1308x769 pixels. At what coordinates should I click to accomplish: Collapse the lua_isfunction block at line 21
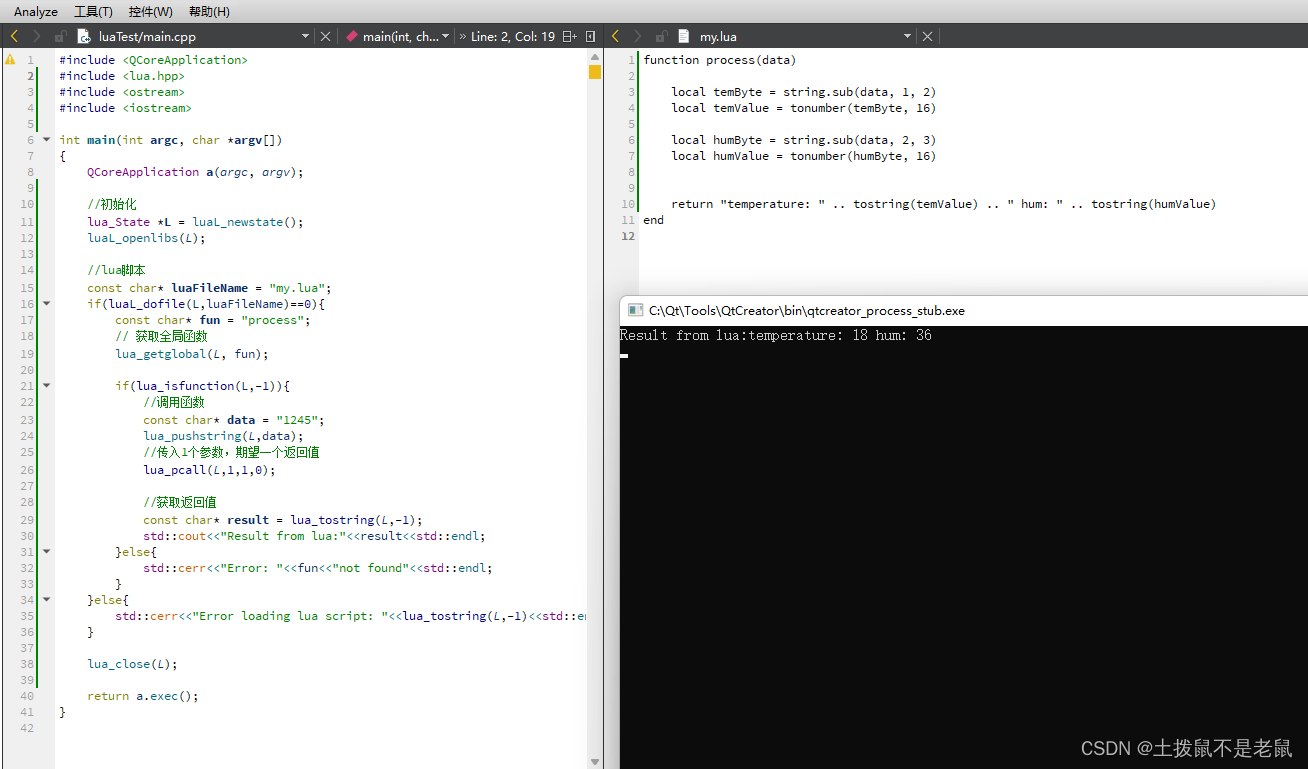pos(46,385)
